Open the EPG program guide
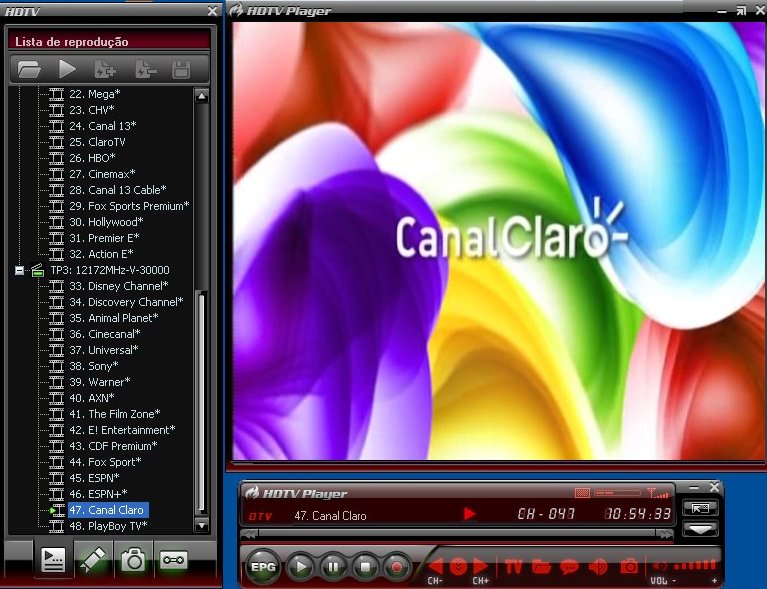 pos(263,567)
